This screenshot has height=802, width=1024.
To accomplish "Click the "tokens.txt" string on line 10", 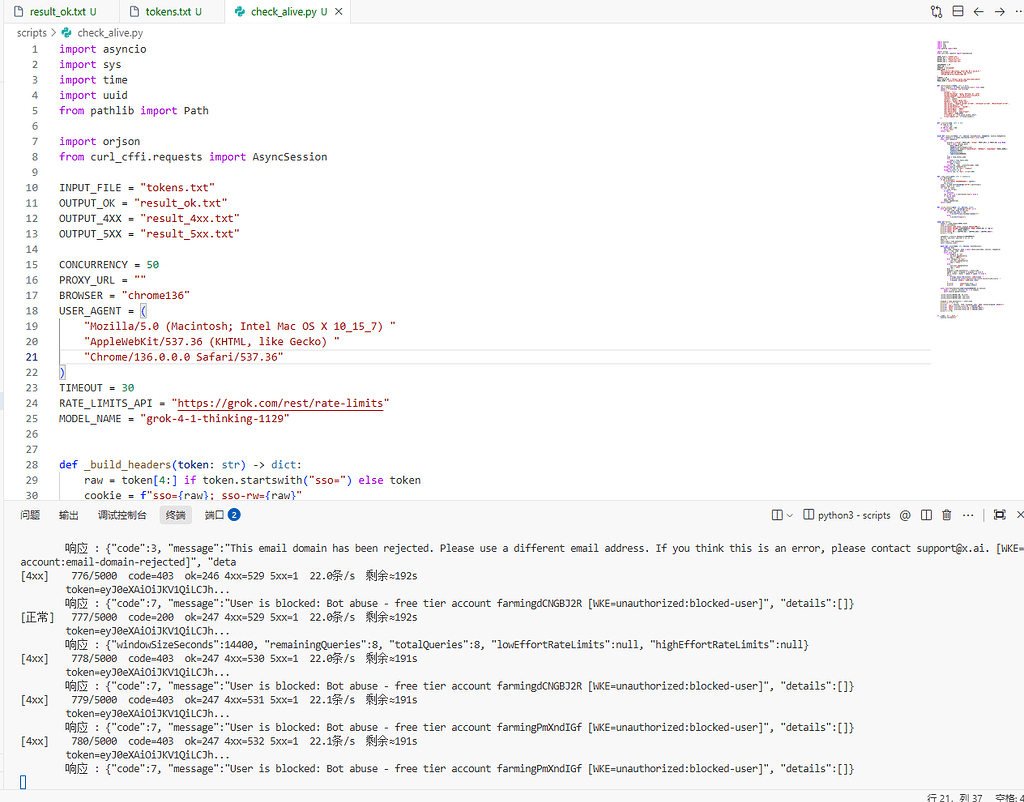I will tap(178, 187).
